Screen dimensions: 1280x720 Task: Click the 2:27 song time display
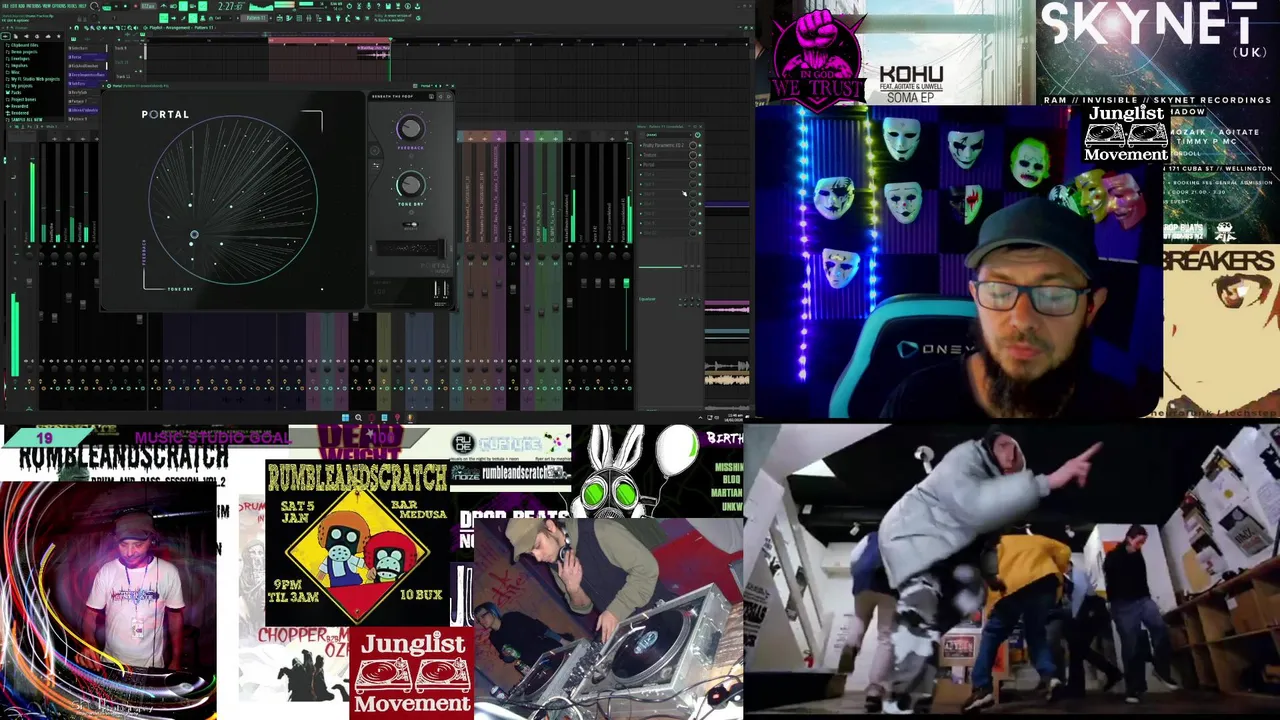click(x=230, y=6)
